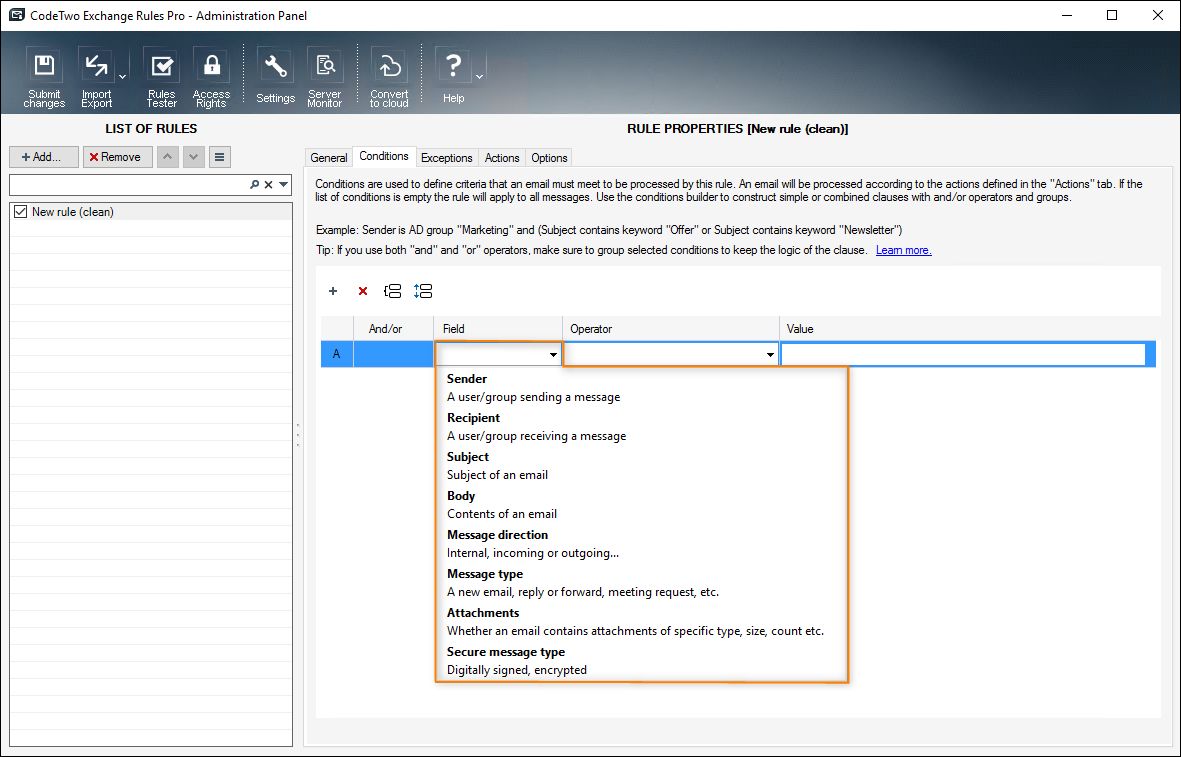This screenshot has width=1181, height=757.
Task: Pick Subject from the field list
Action: point(642,466)
